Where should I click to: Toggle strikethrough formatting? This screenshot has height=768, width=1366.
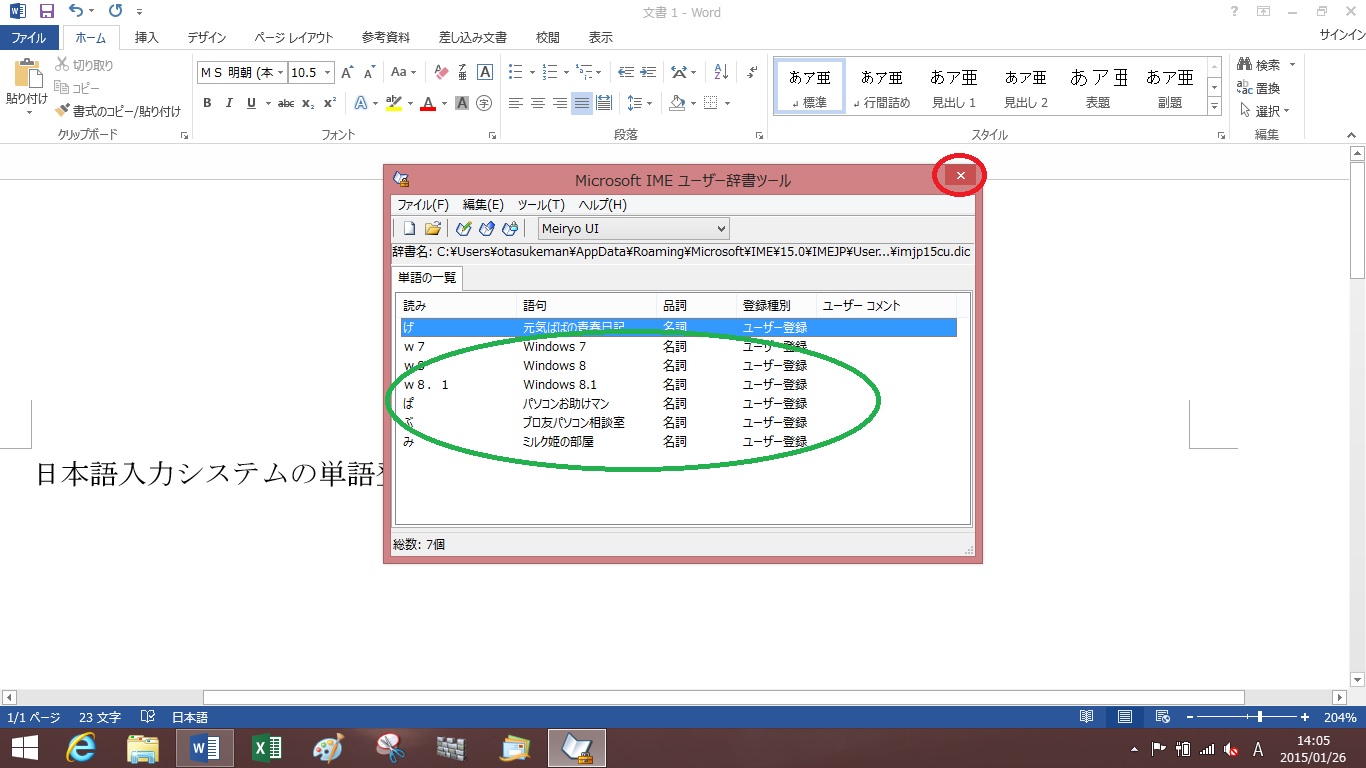tap(286, 103)
